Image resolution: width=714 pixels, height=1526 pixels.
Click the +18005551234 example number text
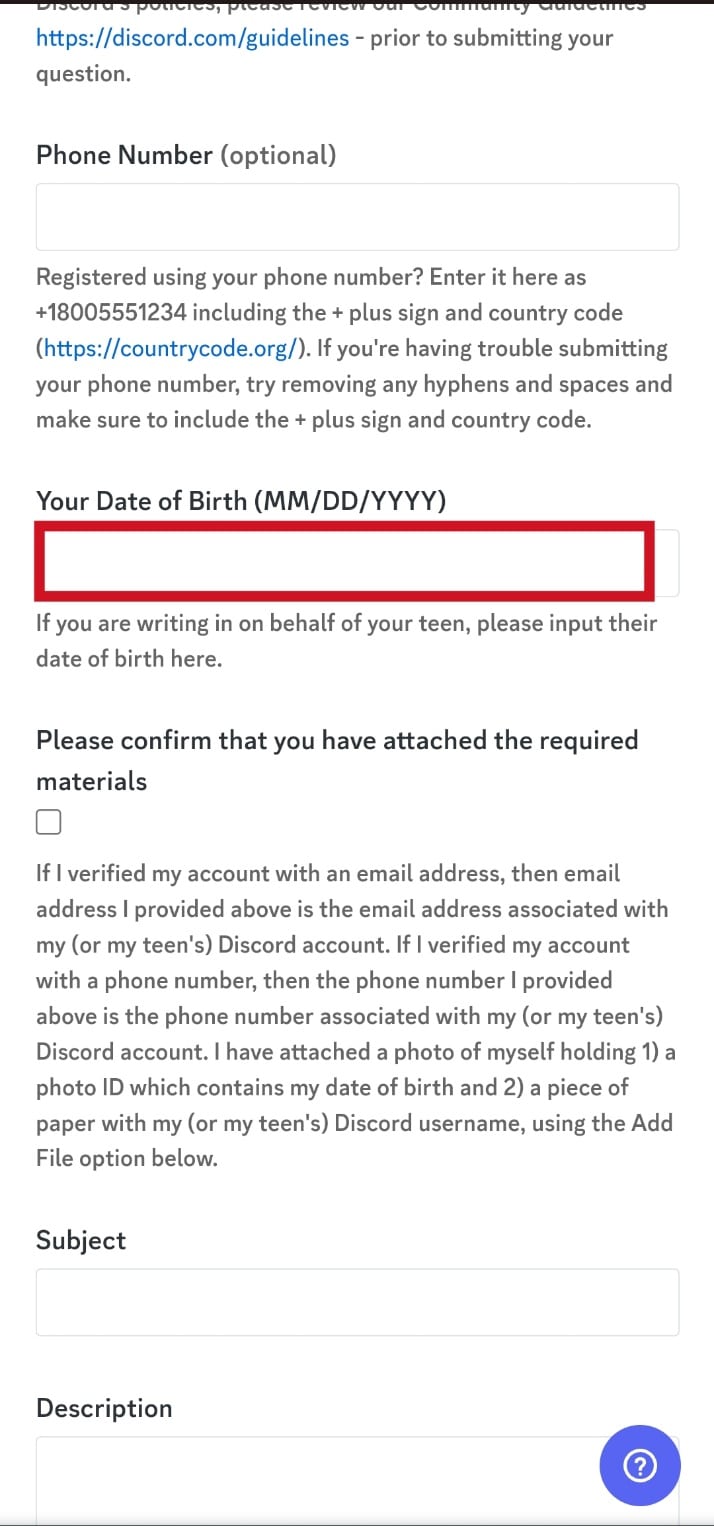coord(111,312)
